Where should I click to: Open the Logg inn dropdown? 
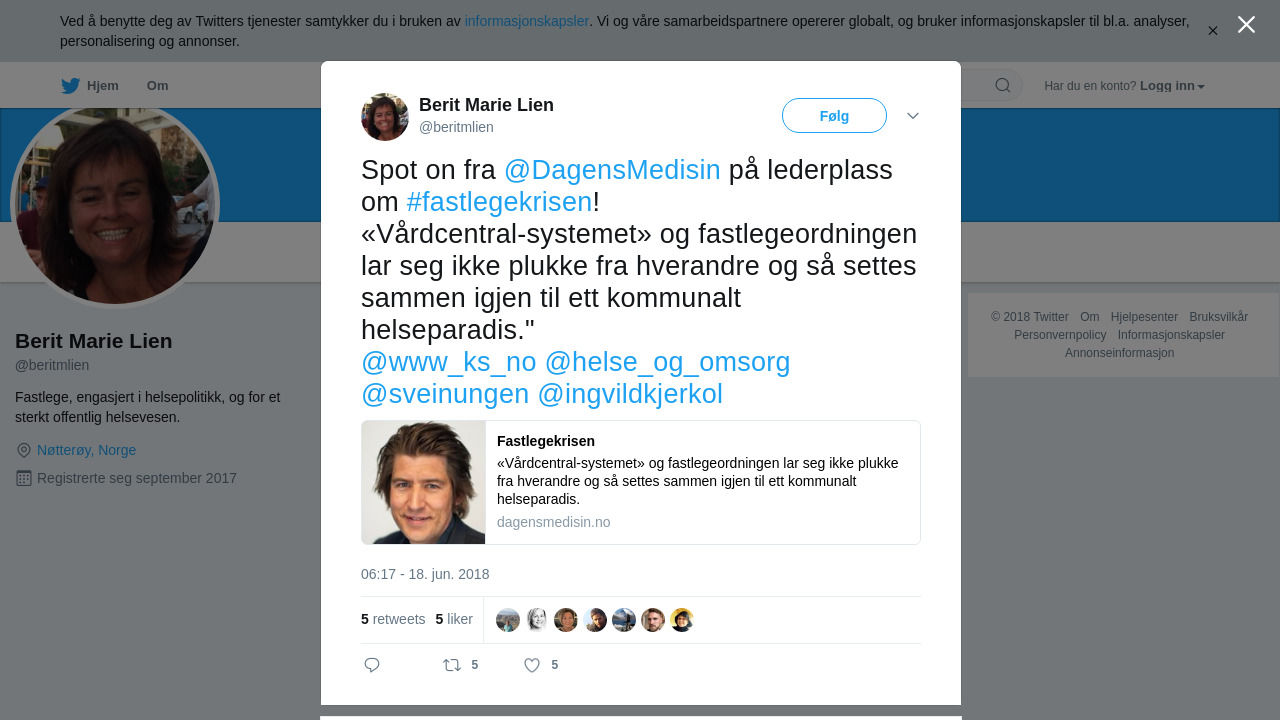pyautogui.click(x=1172, y=86)
